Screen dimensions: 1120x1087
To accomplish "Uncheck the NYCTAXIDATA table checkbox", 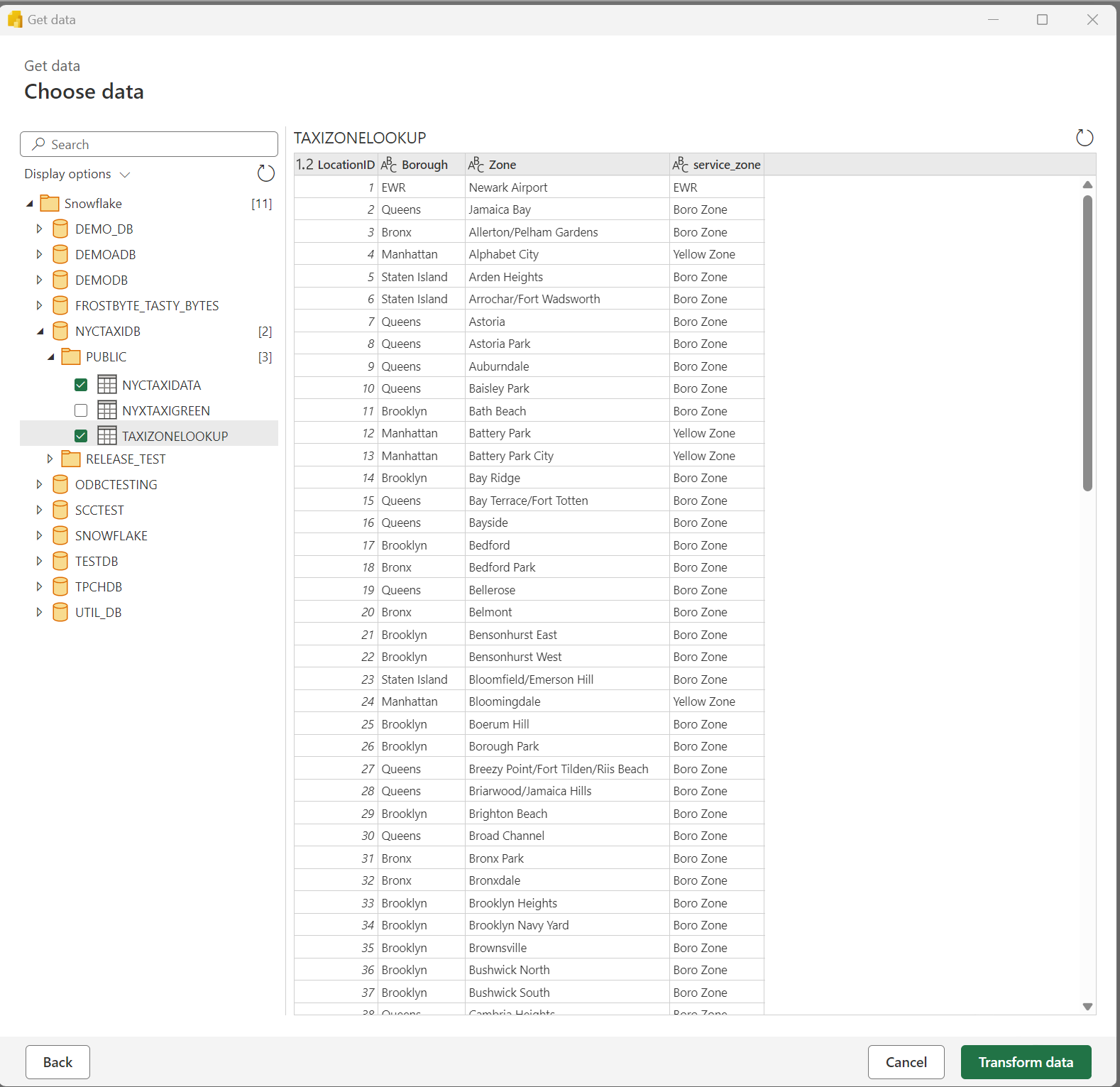I will click(81, 385).
